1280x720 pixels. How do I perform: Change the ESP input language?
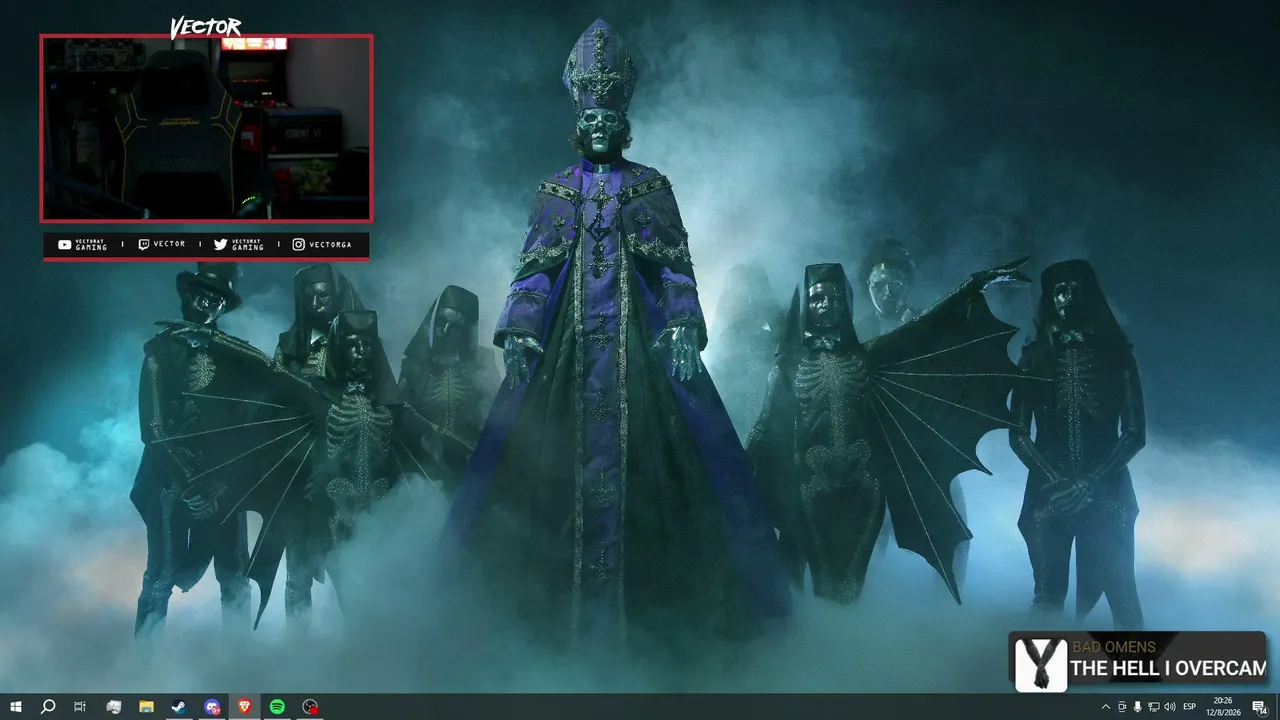pos(1190,707)
